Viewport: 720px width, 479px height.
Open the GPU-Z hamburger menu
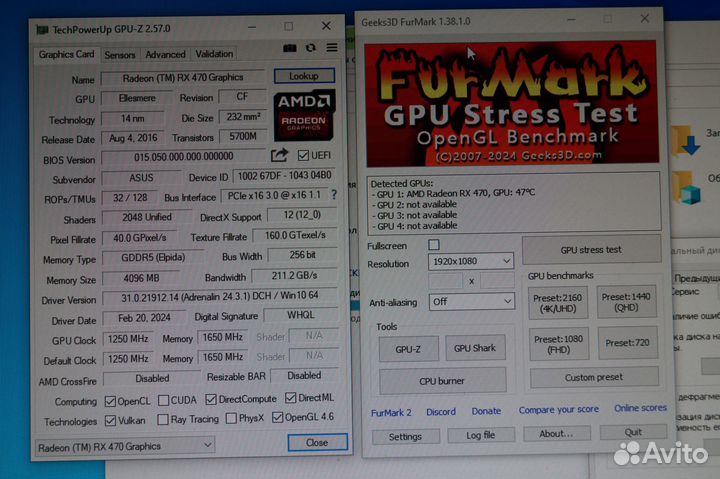point(332,47)
